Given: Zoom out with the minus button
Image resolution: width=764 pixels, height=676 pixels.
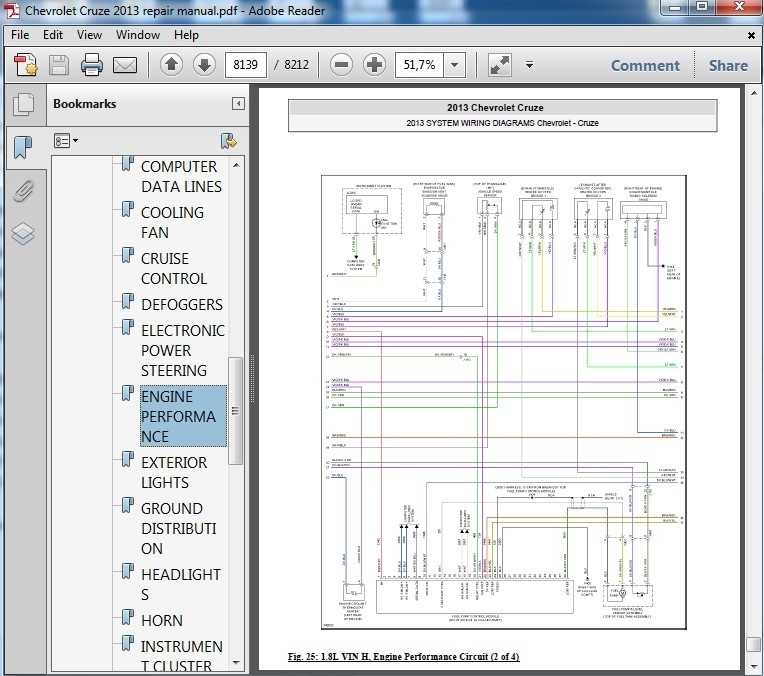Looking at the screenshot, I should [341, 66].
